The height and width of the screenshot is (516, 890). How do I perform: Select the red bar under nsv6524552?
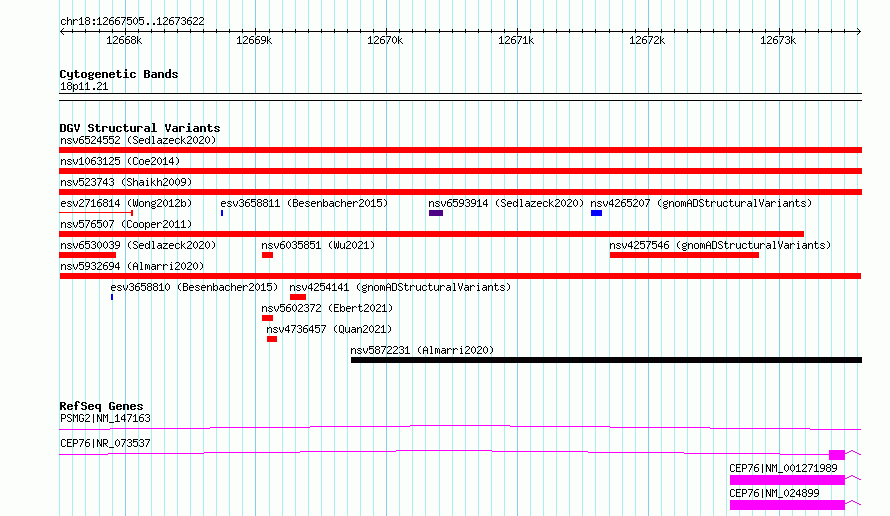click(x=460, y=150)
